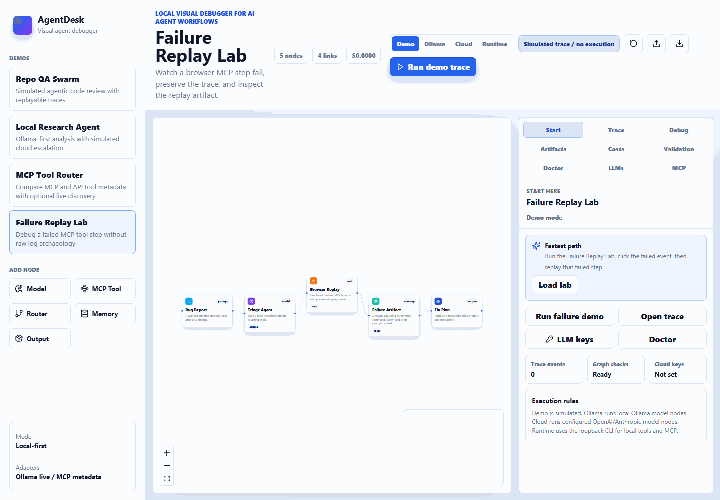
Task: Add an Output node
Action: coord(40,339)
